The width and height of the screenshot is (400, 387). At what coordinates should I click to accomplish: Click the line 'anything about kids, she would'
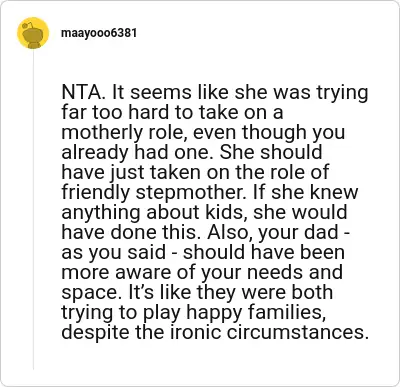coord(204,212)
